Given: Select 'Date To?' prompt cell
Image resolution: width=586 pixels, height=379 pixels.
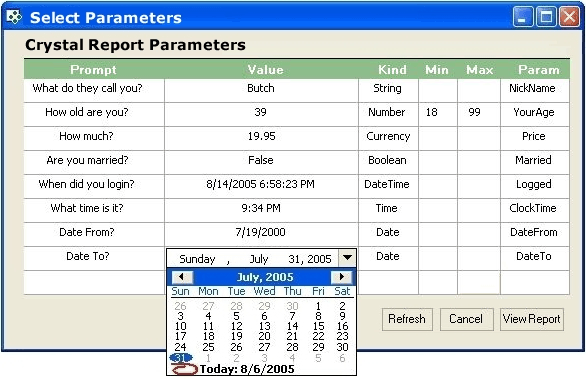Looking at the screenshot, I should 94,258.
